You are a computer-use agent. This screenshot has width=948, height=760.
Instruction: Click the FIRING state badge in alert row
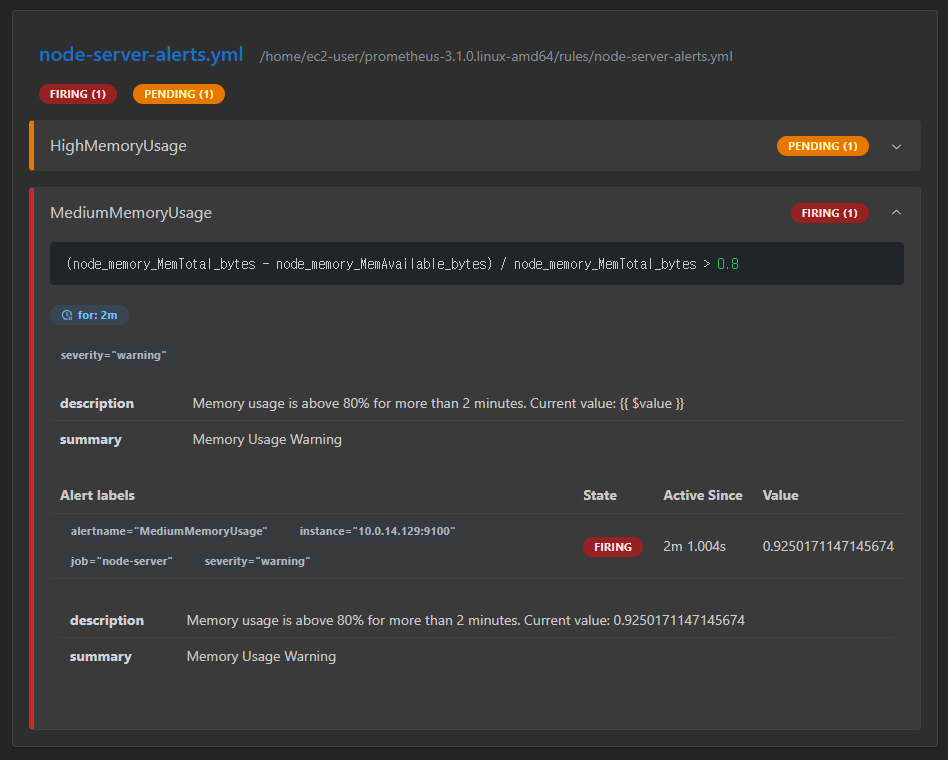coord(612,547)
